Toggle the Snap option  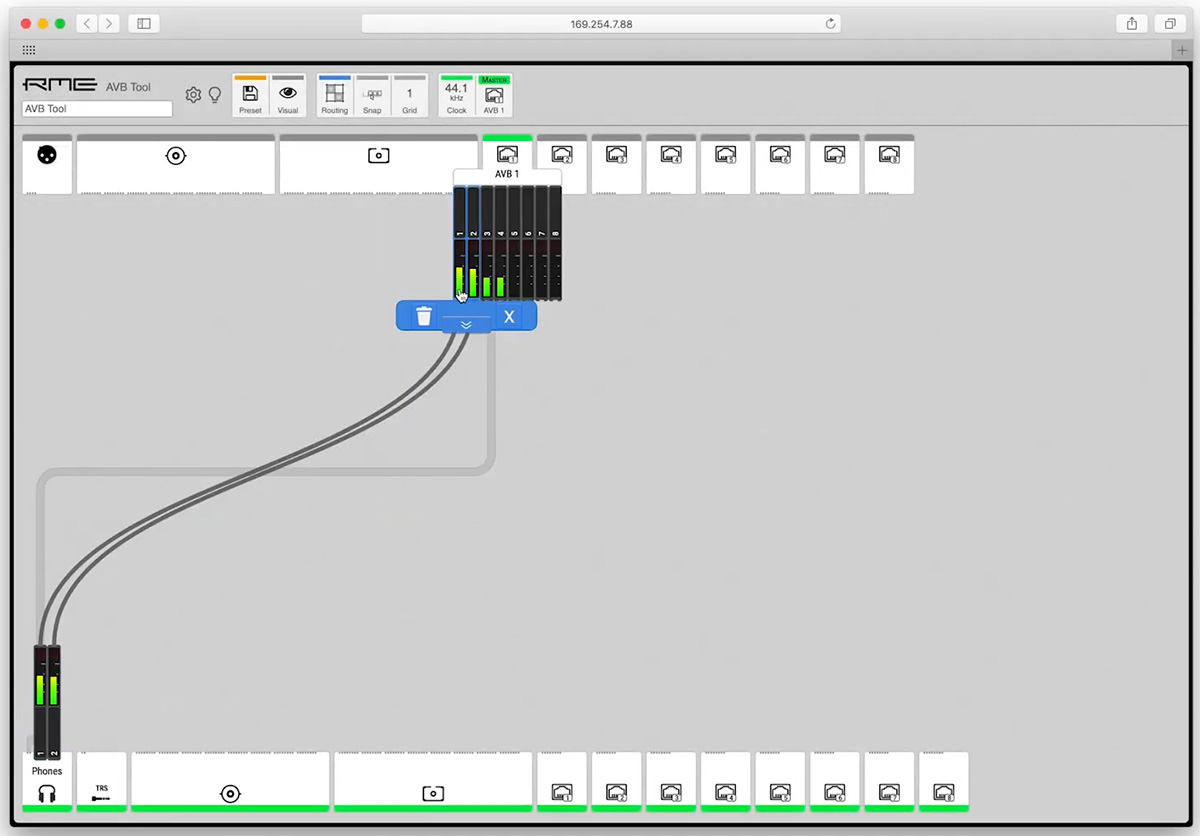[372, 96]
